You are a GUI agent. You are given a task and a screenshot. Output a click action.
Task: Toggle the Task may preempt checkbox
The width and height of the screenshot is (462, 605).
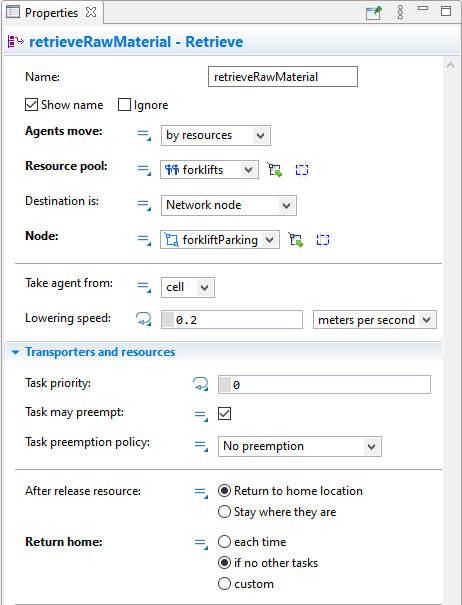click(225, 414)
